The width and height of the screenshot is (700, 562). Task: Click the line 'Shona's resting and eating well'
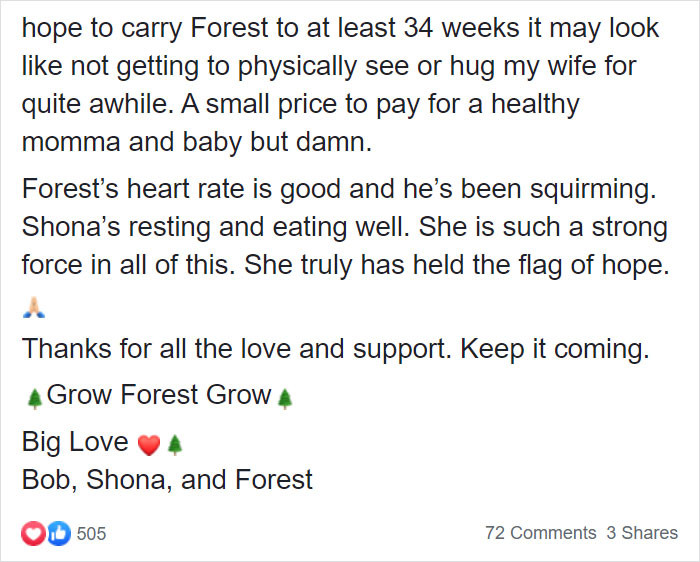[x=215, y=227]
